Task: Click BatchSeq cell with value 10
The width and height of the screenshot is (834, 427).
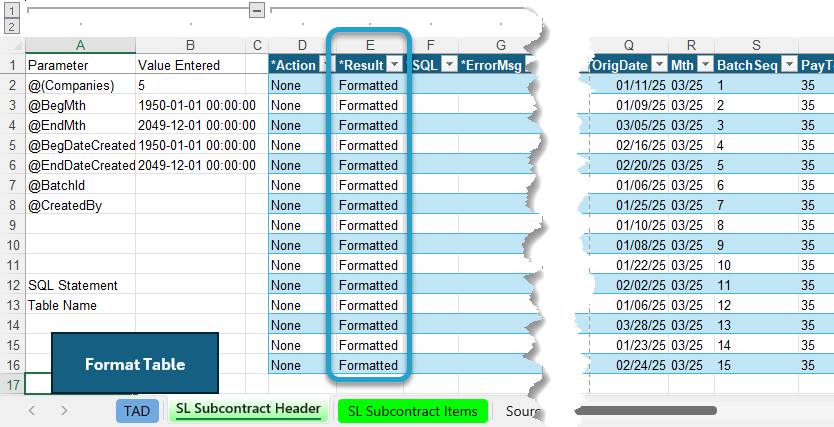Action: pyautogui.click(x=756, y=265)
